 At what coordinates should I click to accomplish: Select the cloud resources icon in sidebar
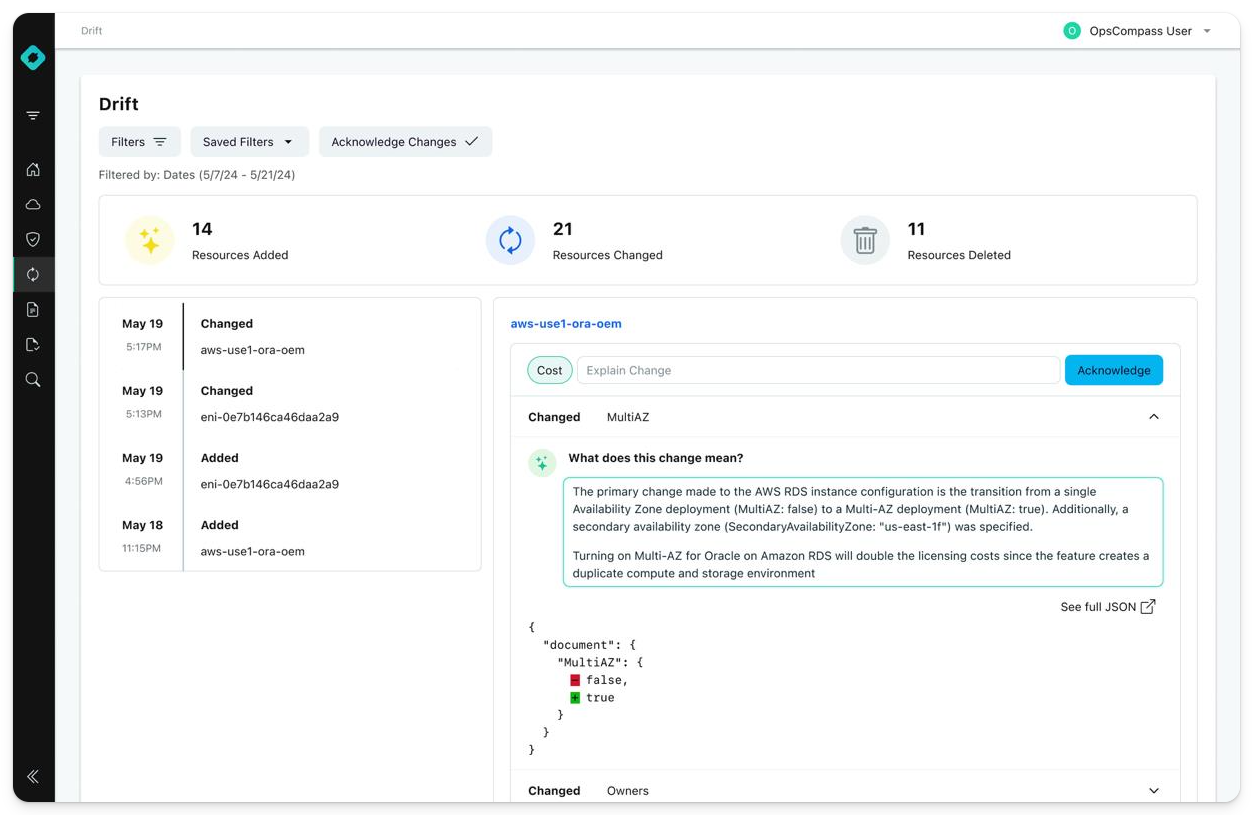[32, 204]
